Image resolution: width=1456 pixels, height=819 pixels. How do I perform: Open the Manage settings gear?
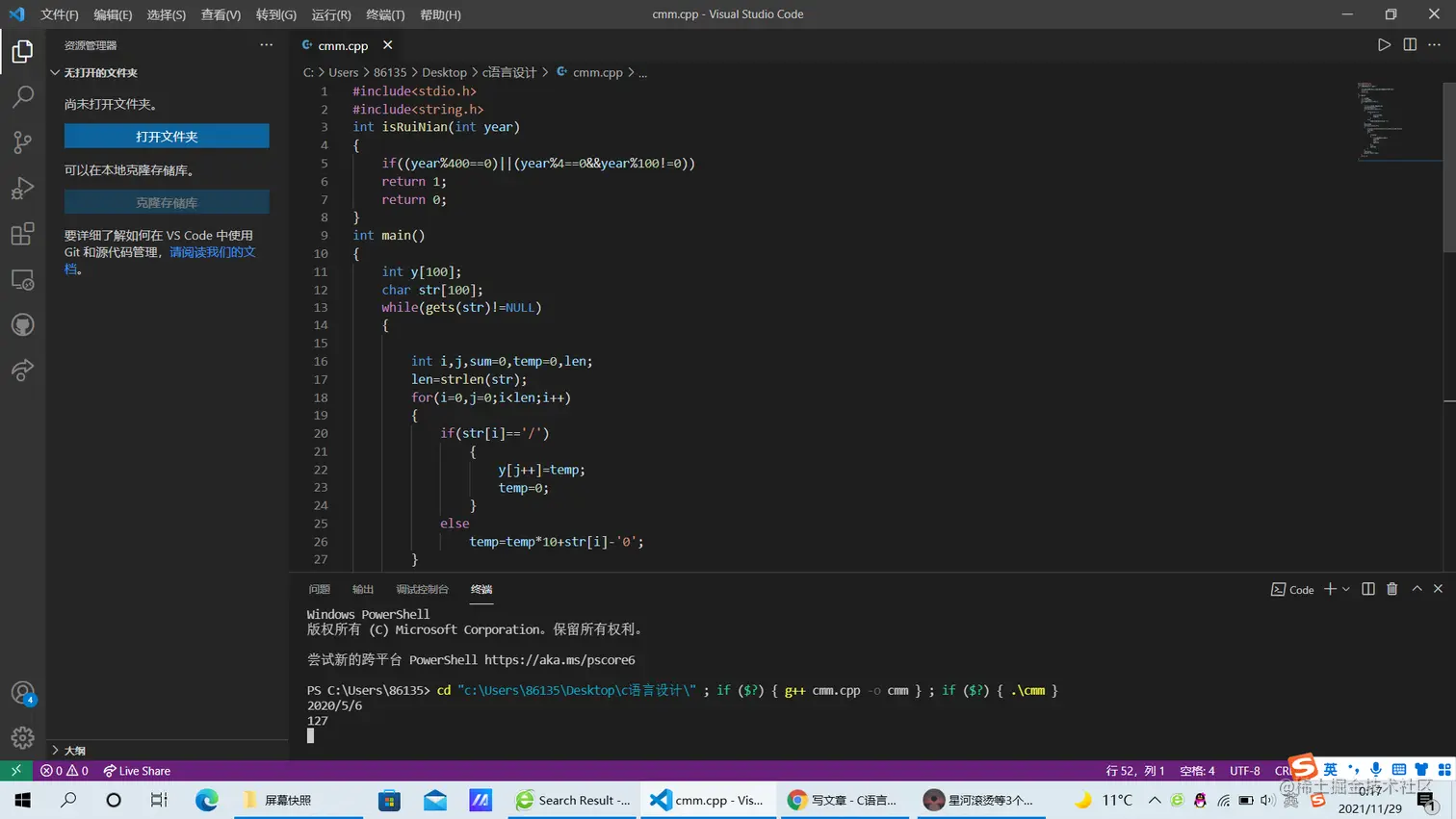[22, 738]
